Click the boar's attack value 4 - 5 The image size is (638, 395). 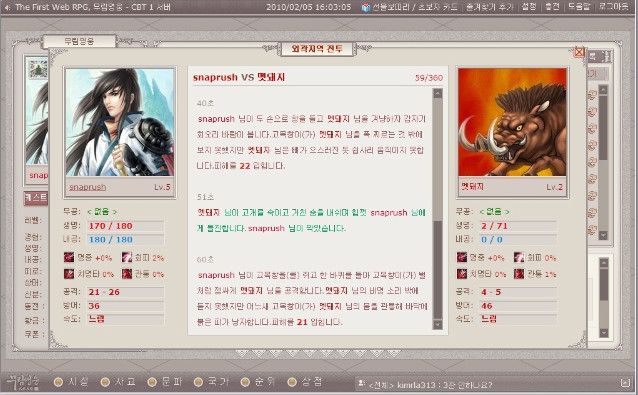[491, 292]
